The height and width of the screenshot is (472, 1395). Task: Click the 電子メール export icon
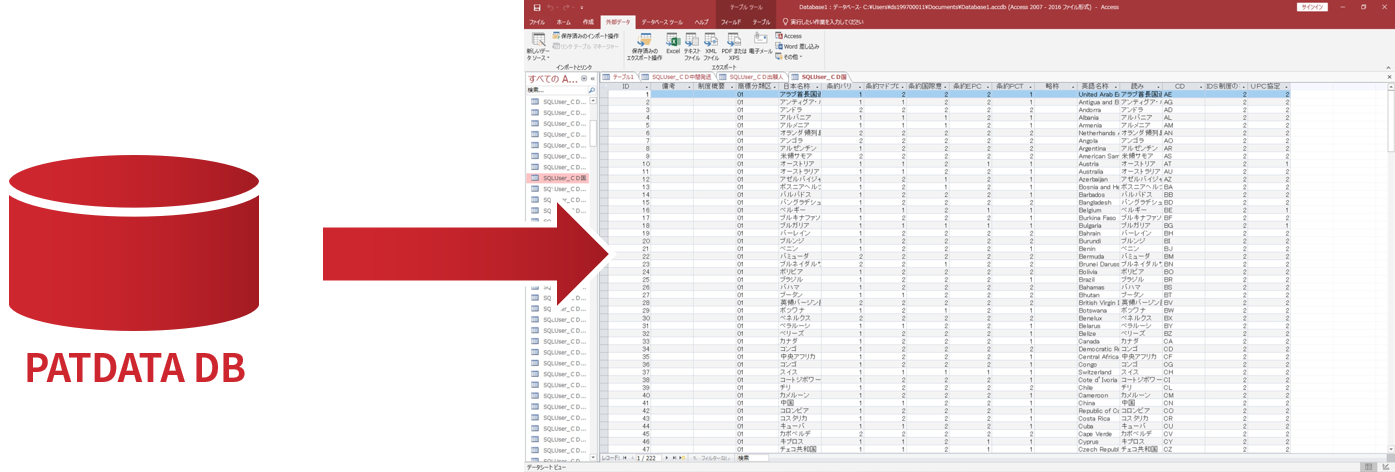point(760,44)
